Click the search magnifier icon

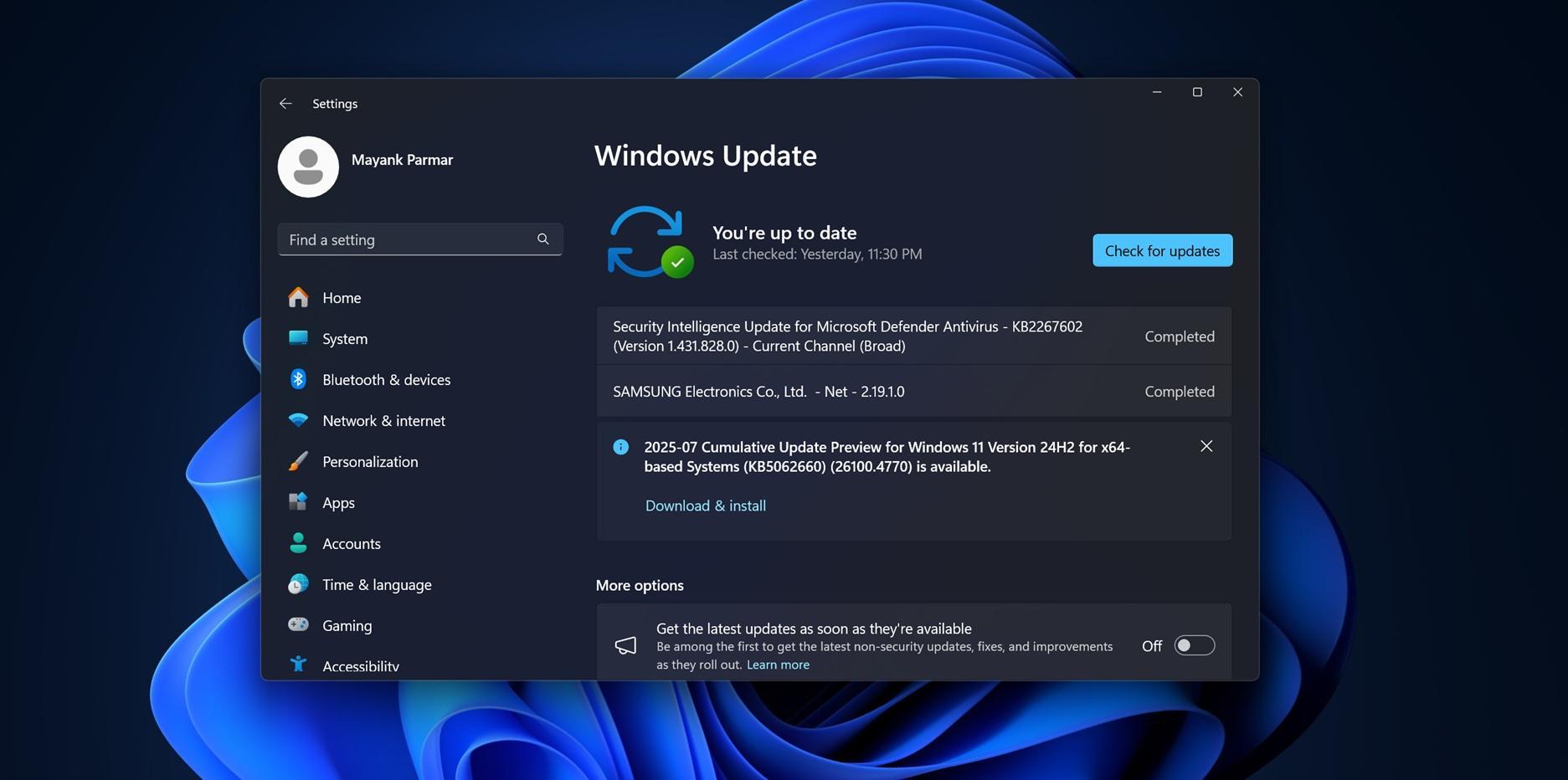[x=542, y=239]
